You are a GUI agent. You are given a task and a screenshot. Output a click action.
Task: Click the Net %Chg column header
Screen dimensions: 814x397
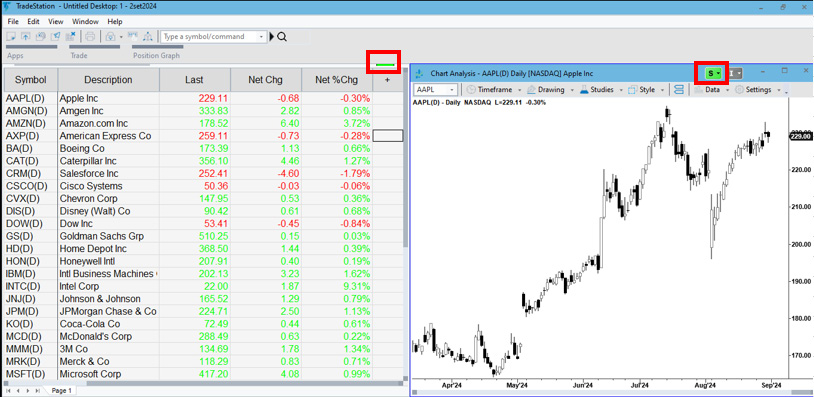(337, 80)
